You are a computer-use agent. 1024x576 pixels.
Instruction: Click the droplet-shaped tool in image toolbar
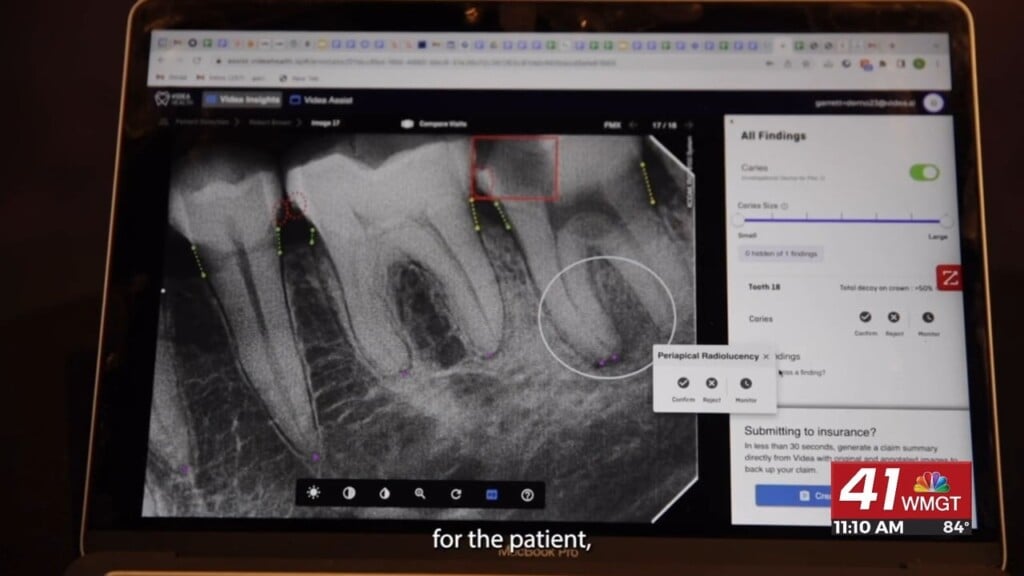pyautogui.click(x=385, y=494)
